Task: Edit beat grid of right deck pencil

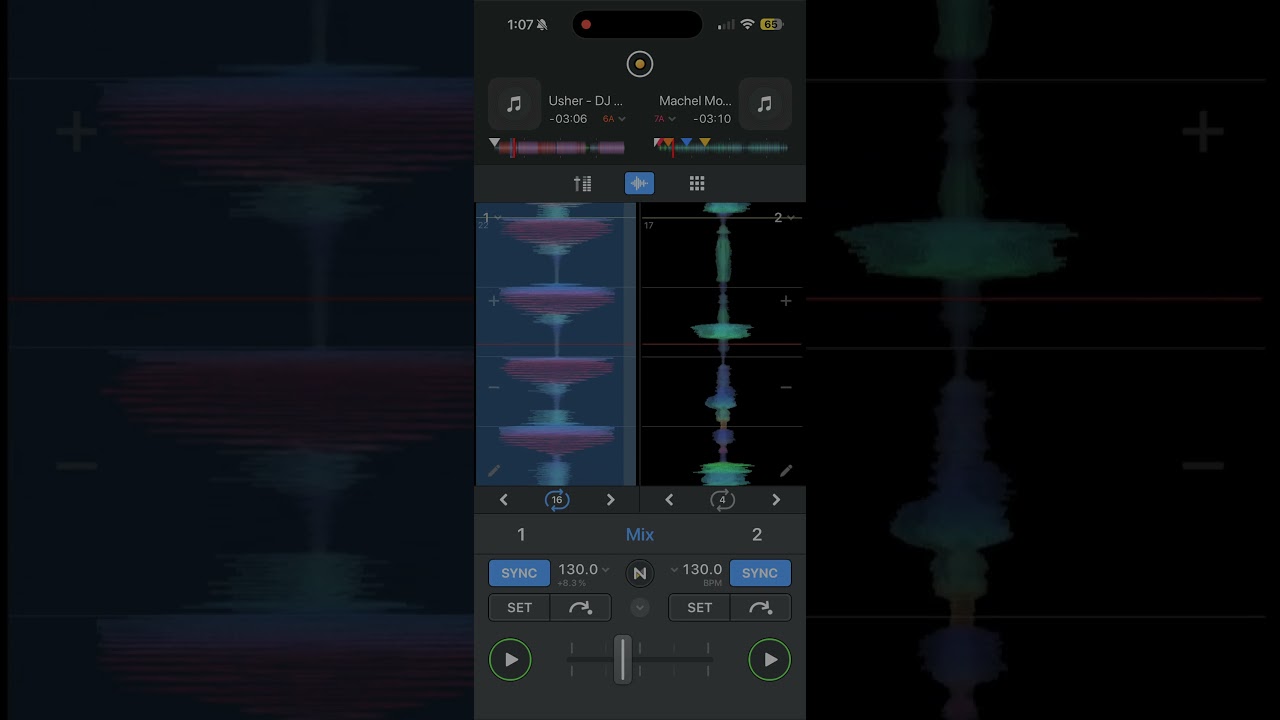Action: tap(786, 470)
